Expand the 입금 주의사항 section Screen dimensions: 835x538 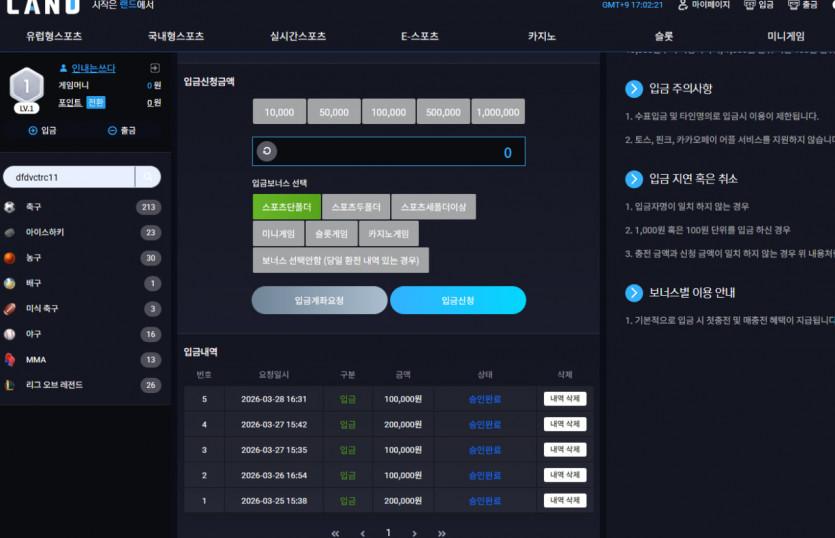634,88
